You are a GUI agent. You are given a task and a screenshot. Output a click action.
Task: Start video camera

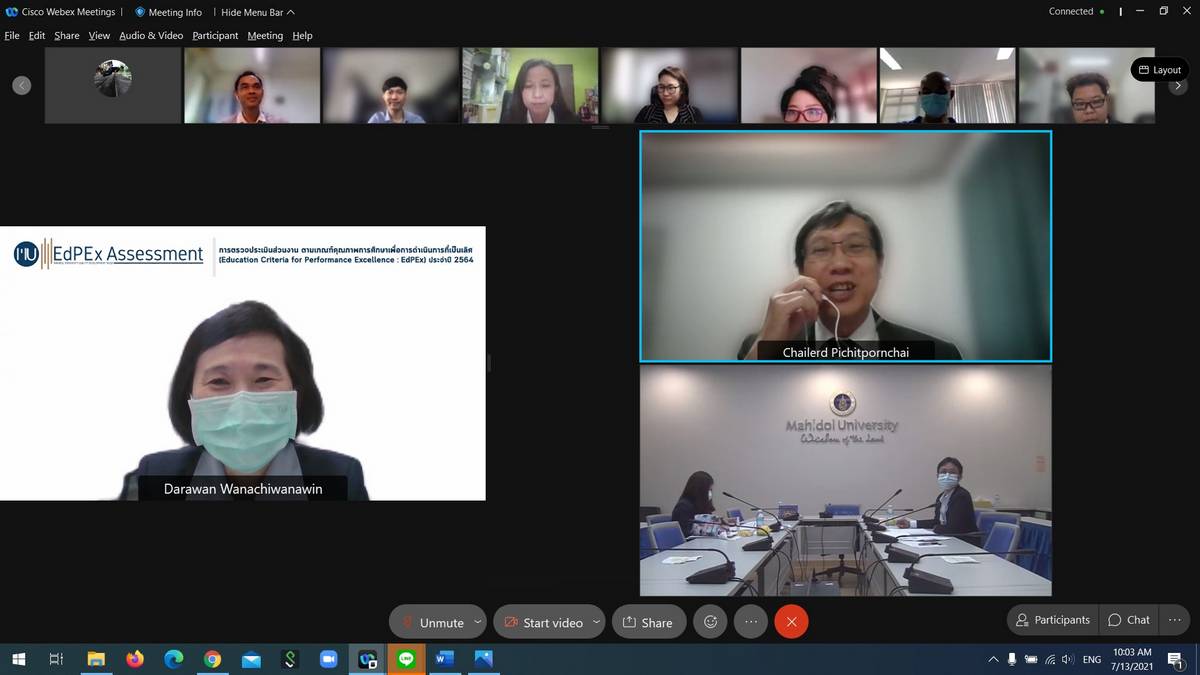pyautogui.click(x=541, y=622)
